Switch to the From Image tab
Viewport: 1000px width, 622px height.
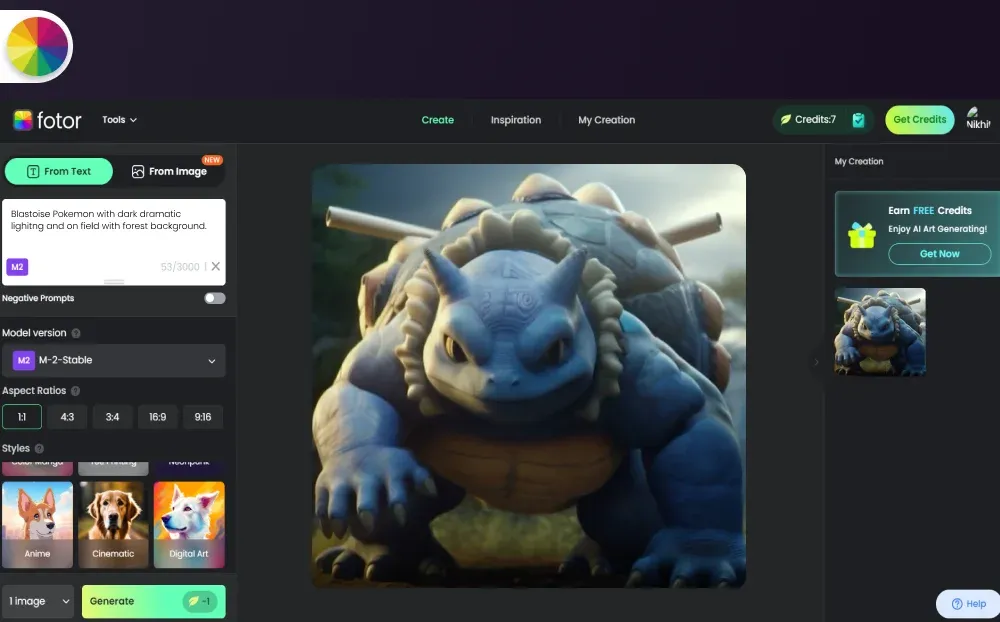tap(169, 172)
